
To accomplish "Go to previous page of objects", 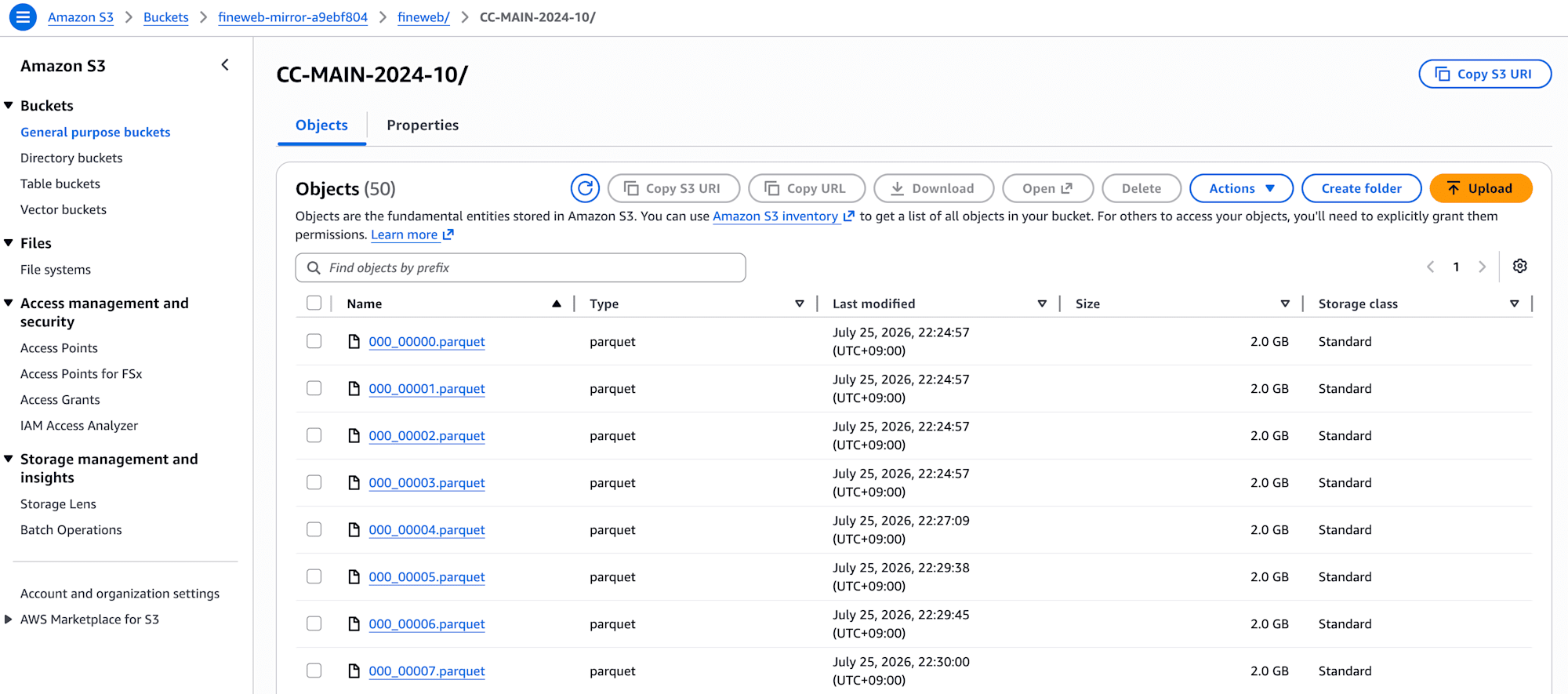I will pos(1430,267).
